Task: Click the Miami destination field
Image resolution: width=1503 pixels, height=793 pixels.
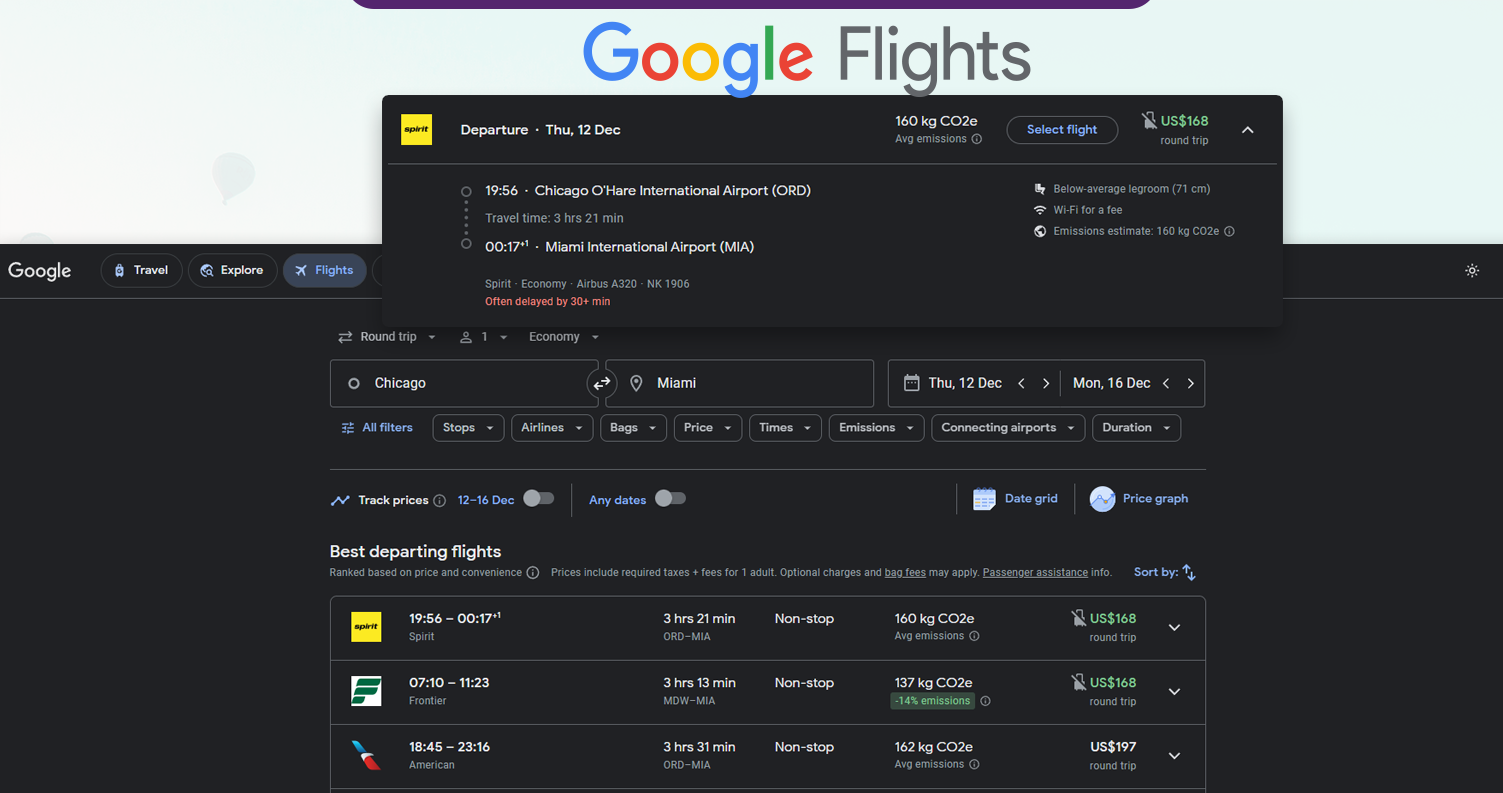Action: coord(740,383)
